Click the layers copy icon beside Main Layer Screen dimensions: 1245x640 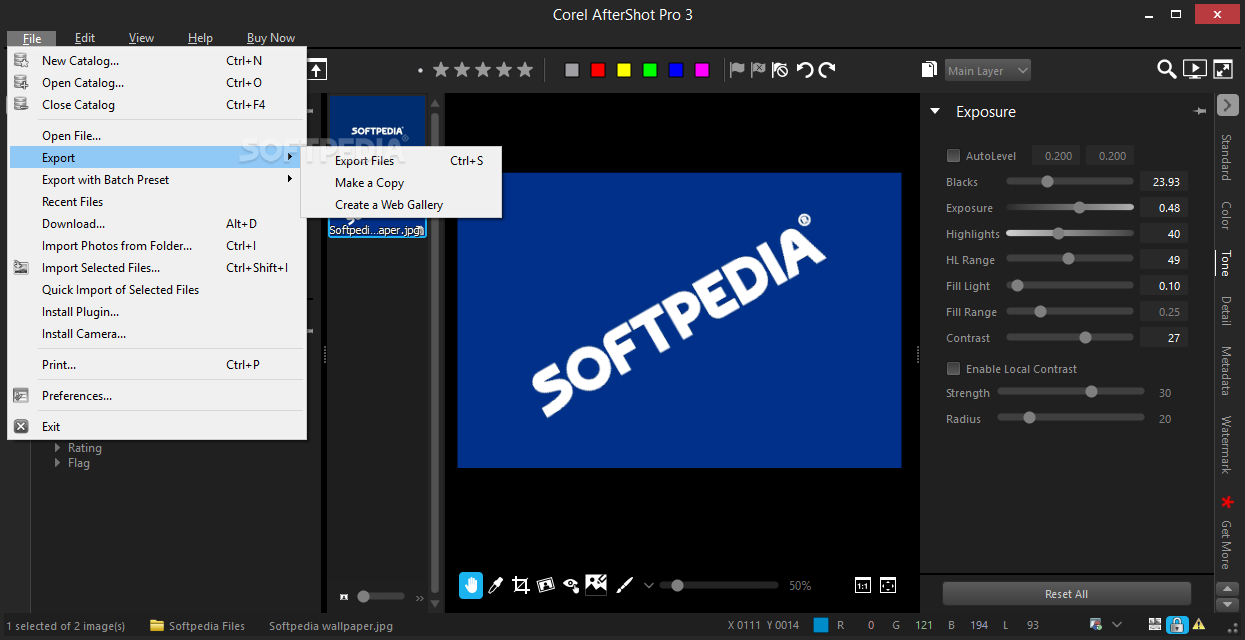pos(930,70)
